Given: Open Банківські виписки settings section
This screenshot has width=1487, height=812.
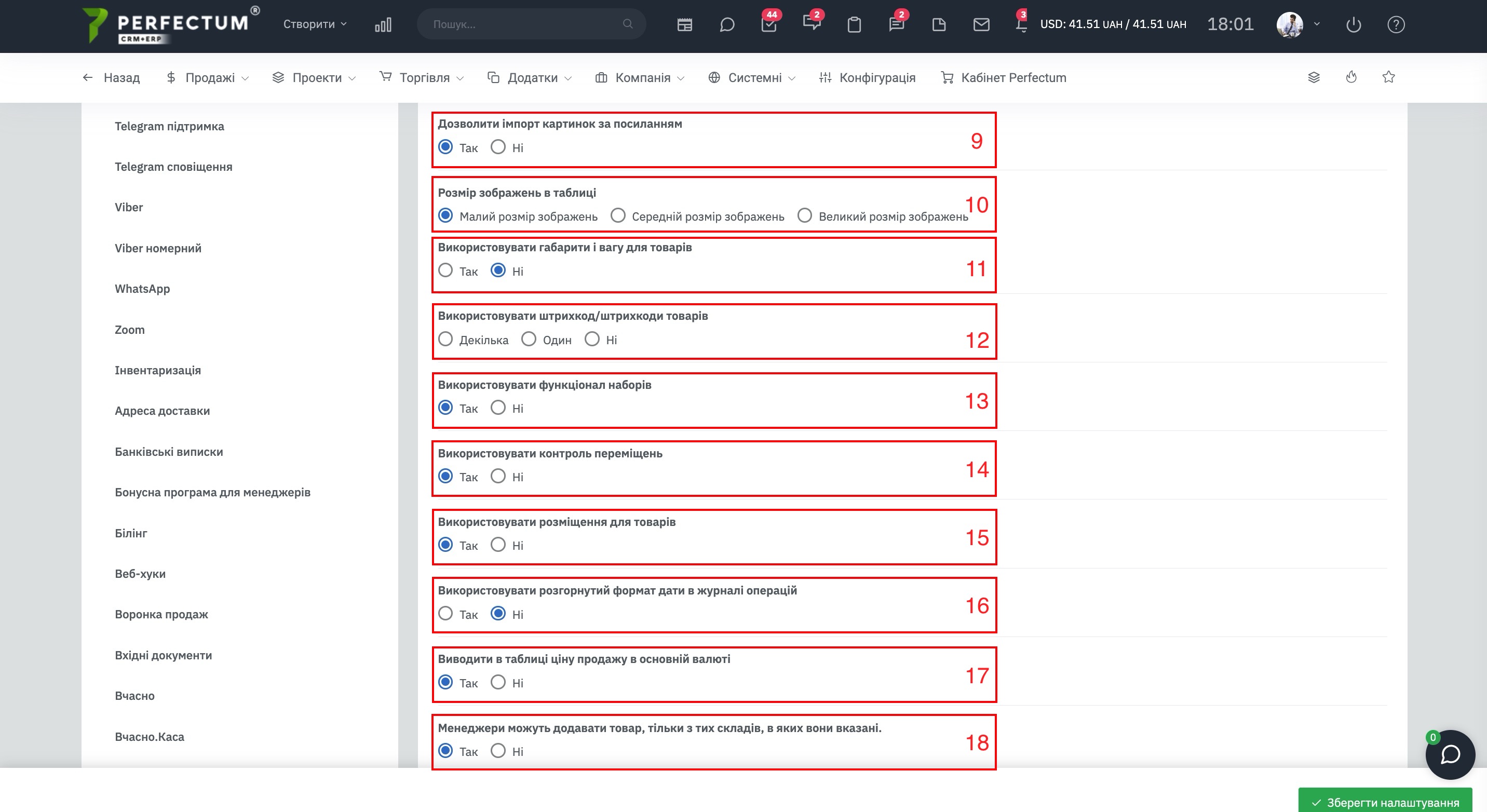Looking at the screenshot, I should tap(169, 452).
